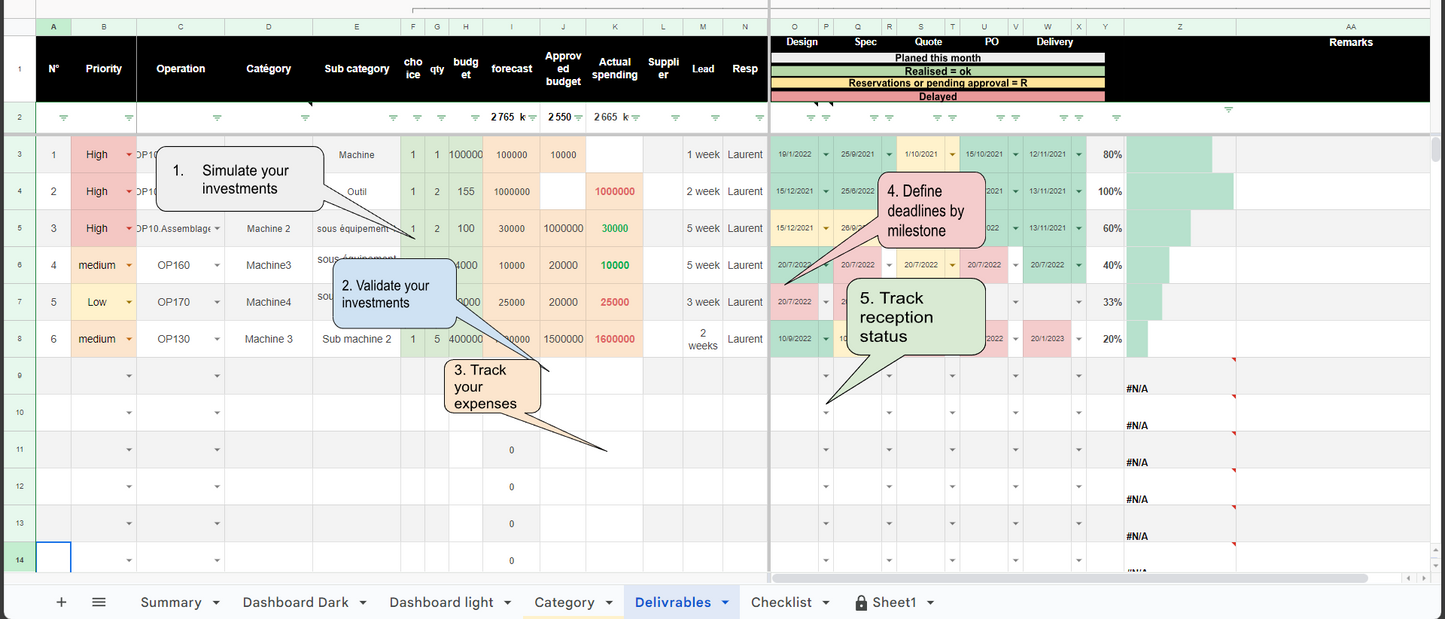Click the green 80% progress bar cell
The height and width of the screenshot is (619, 1445).
(x=1169, y=155)
